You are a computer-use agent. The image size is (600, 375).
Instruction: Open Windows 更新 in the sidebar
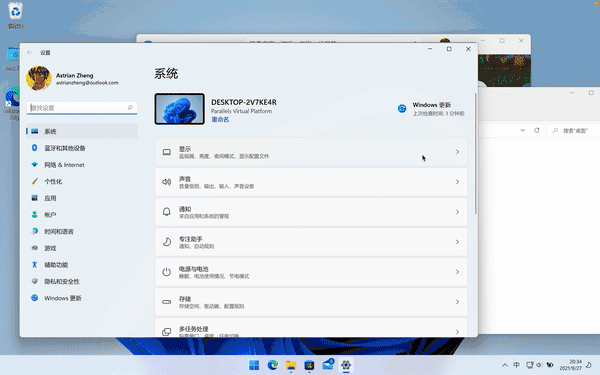coord(82,298)
